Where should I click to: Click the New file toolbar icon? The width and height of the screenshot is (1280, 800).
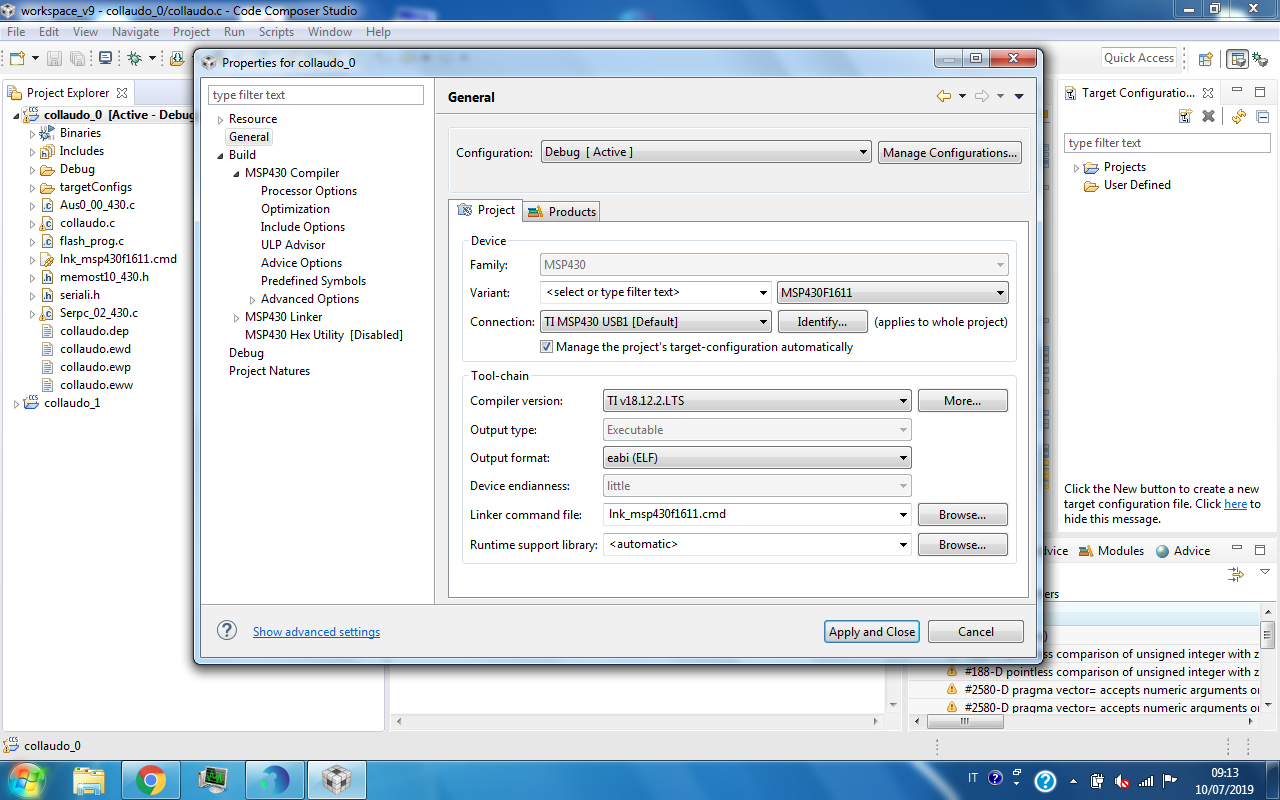(x=17, y=58)
